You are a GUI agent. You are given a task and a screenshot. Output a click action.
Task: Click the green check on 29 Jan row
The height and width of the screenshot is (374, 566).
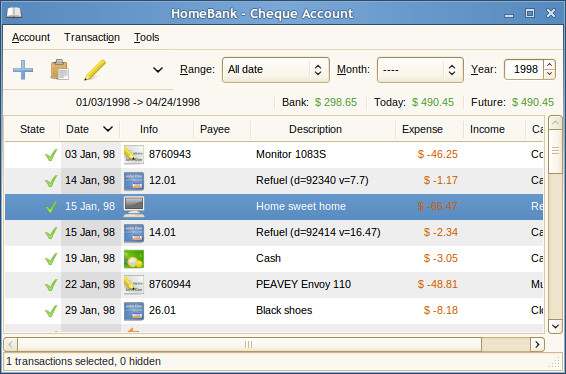pos(51,311)
